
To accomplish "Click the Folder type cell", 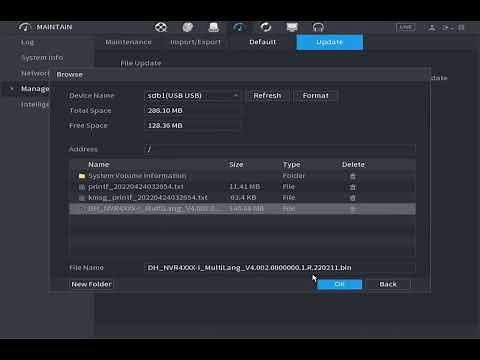I will tap(294, 176).
